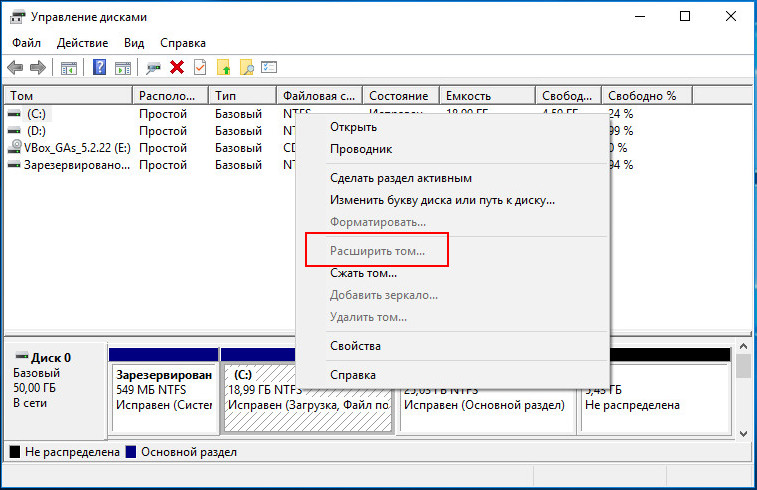Sort by the Тип column header
Screen dimensions: 757x490
[x=243, y=96]
